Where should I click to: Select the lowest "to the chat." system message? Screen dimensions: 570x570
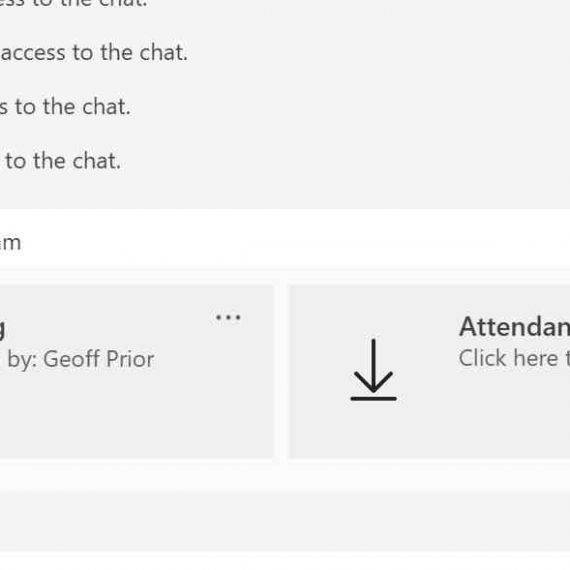click(63, 161)
